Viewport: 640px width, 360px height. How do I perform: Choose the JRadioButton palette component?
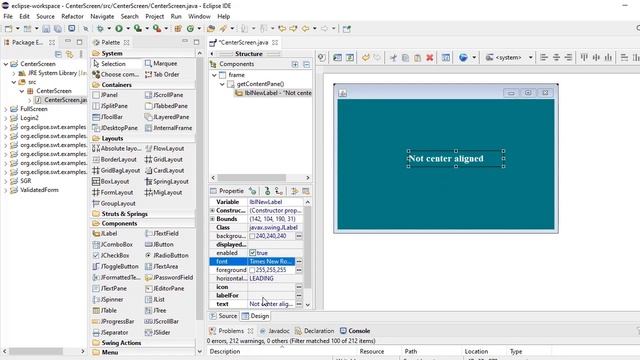(167, 256)
